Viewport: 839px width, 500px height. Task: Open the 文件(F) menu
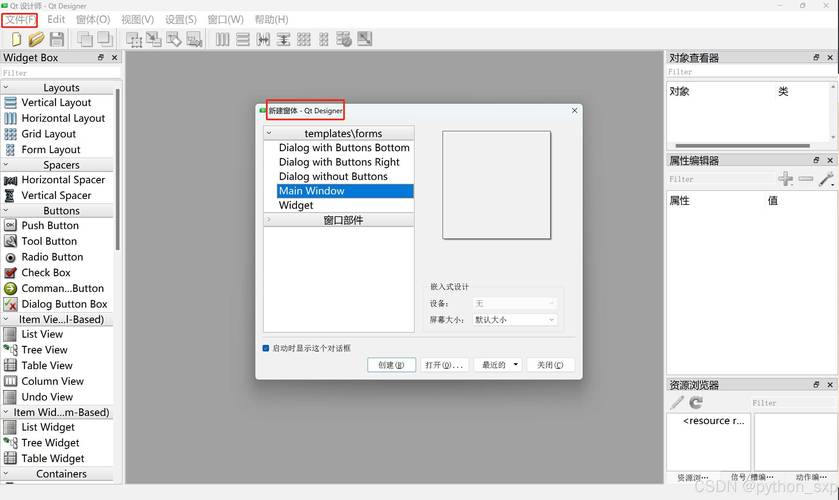pos(20,20)
